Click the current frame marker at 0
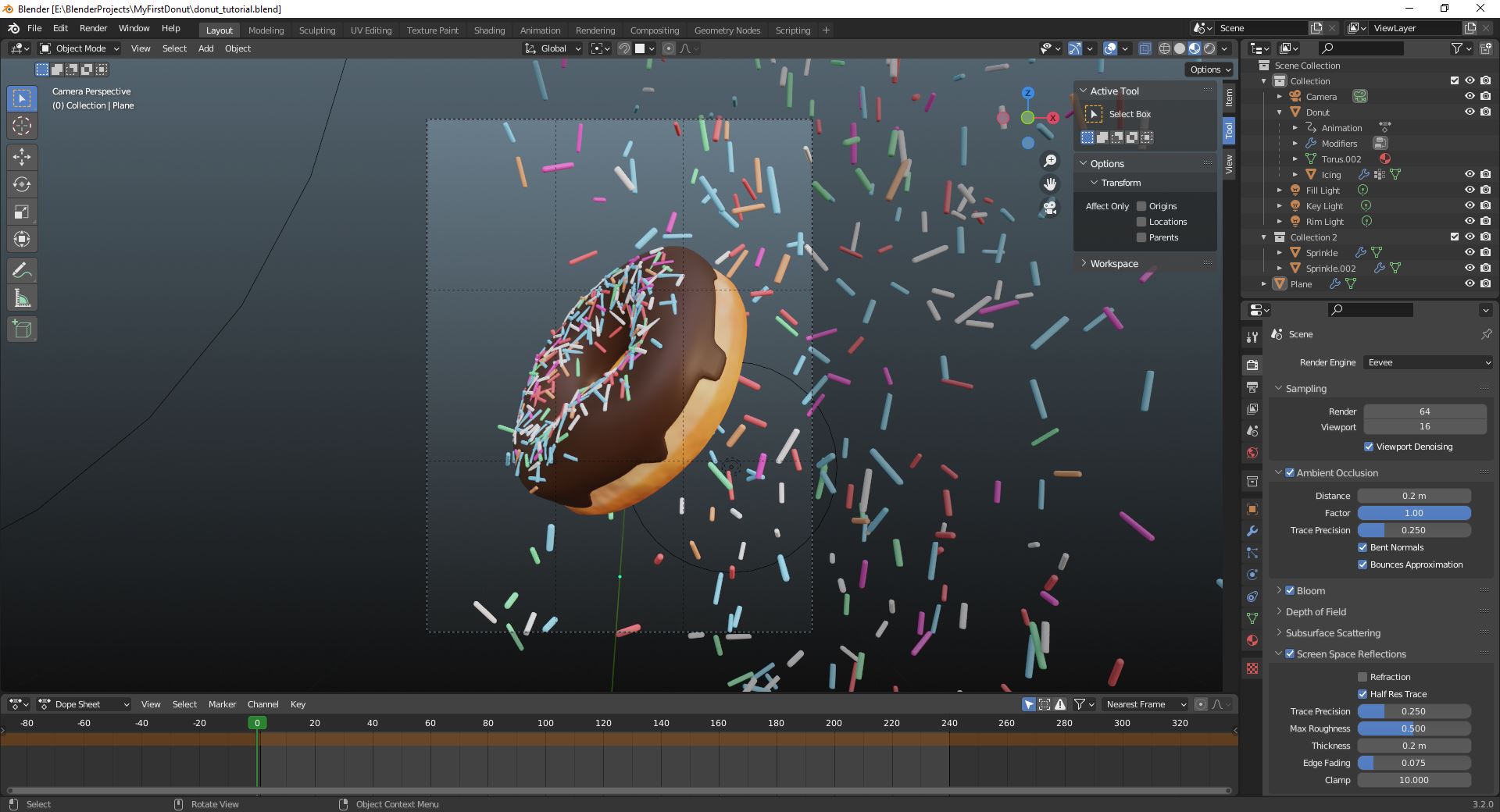Screen dimensions: 1500x812 point(257,723)
